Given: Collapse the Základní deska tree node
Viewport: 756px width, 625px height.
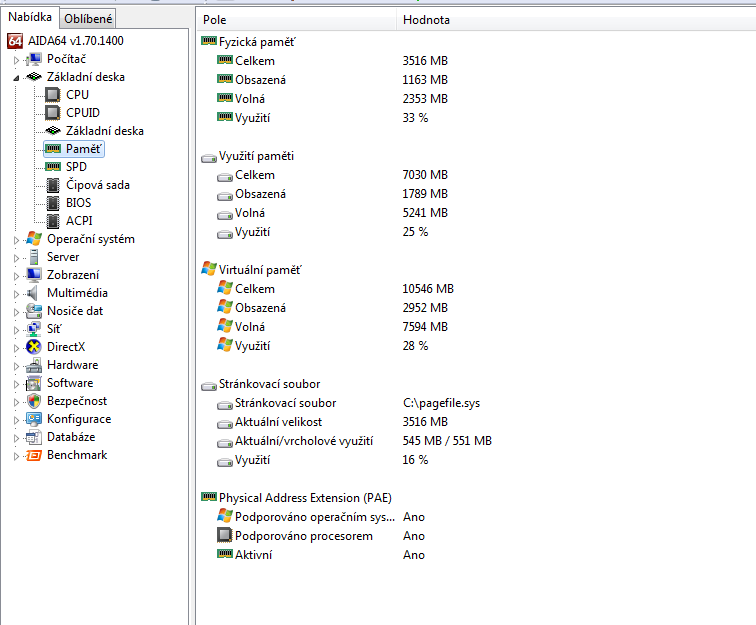Looking at the screenshot, I should coord(16,78).
